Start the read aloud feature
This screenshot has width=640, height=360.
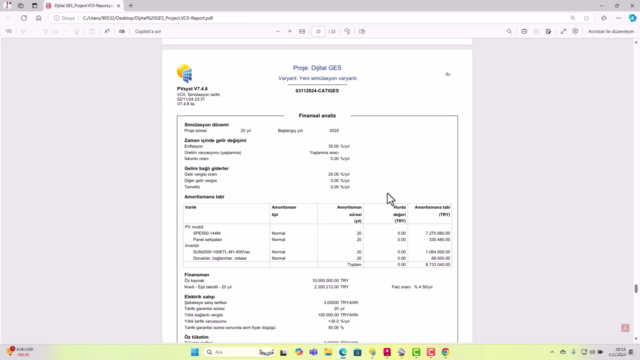point(107,31)
